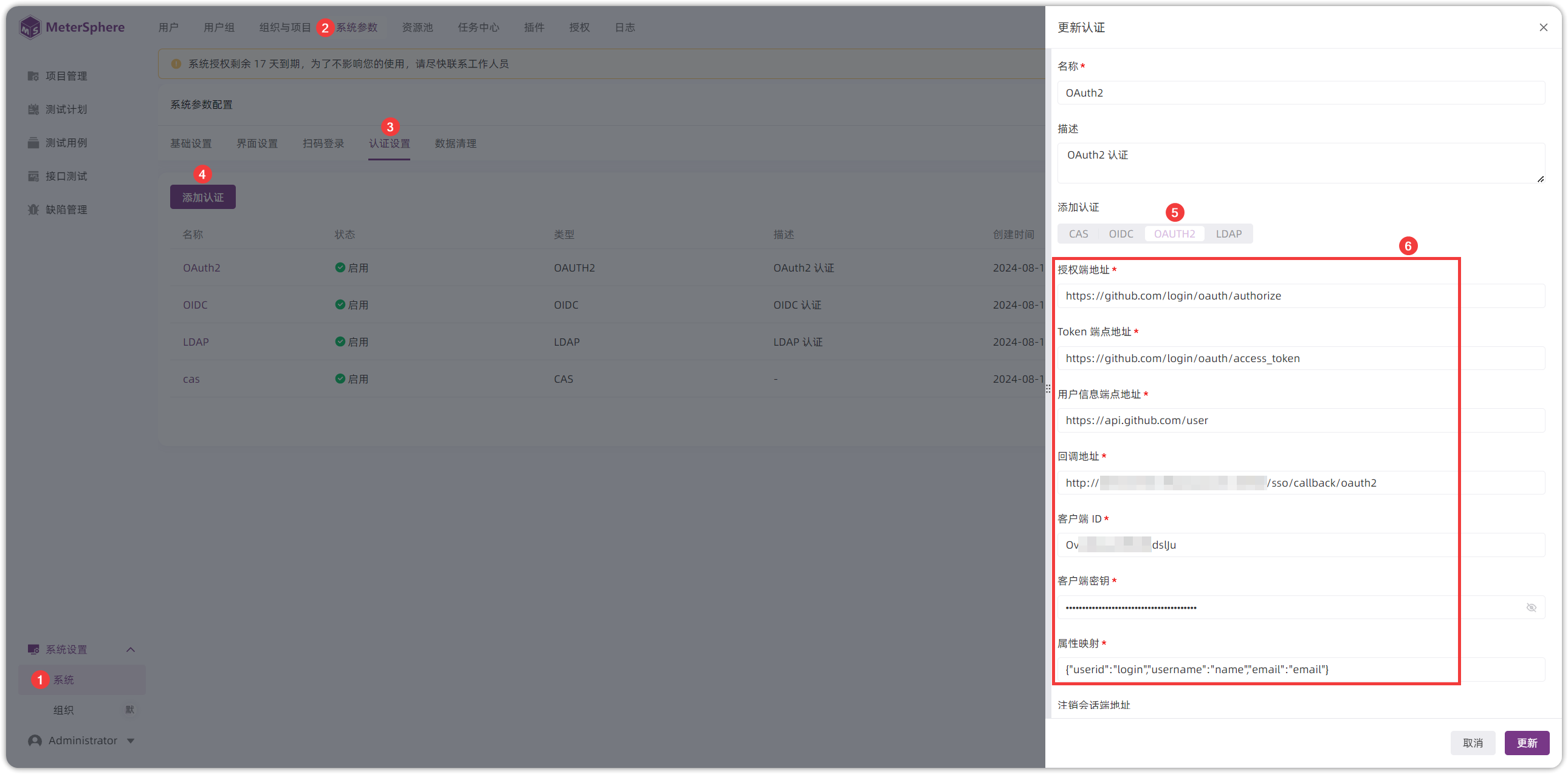Select the OIDC authentication type
This screenshot has height=774, width=1568.
[1121, 235]
